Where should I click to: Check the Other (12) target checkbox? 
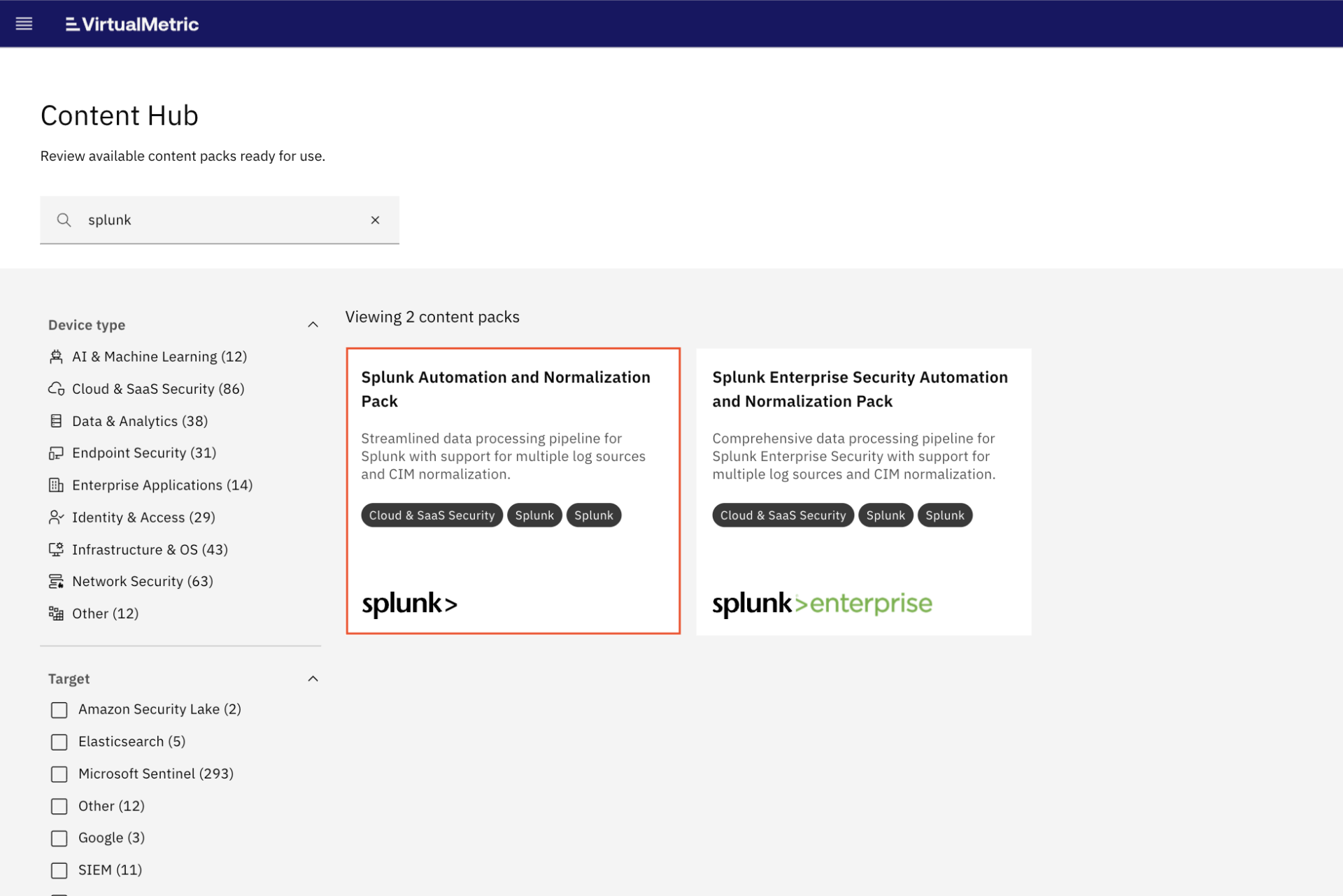59,806
